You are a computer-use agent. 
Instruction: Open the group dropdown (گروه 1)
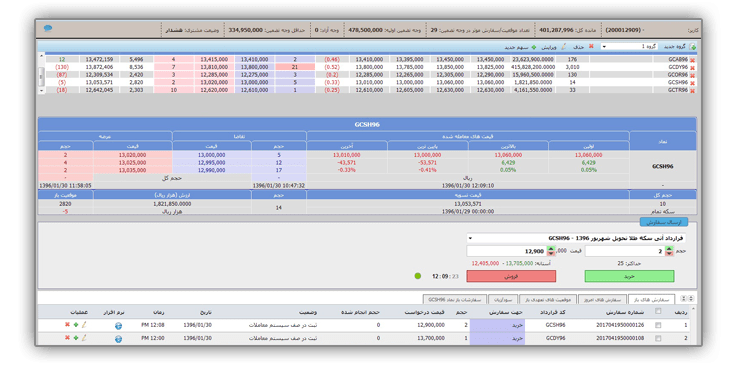click(630, 47)
